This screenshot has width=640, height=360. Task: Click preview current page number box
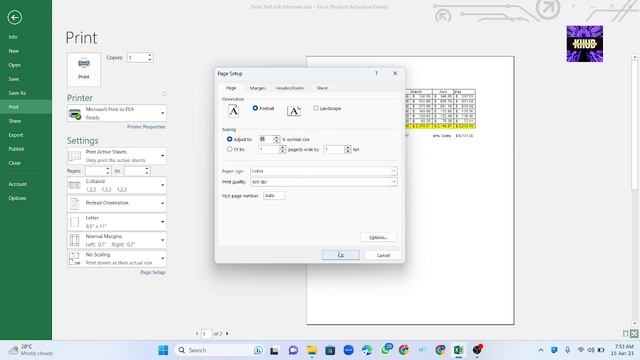pyautogui.click(x=206, y=333)
